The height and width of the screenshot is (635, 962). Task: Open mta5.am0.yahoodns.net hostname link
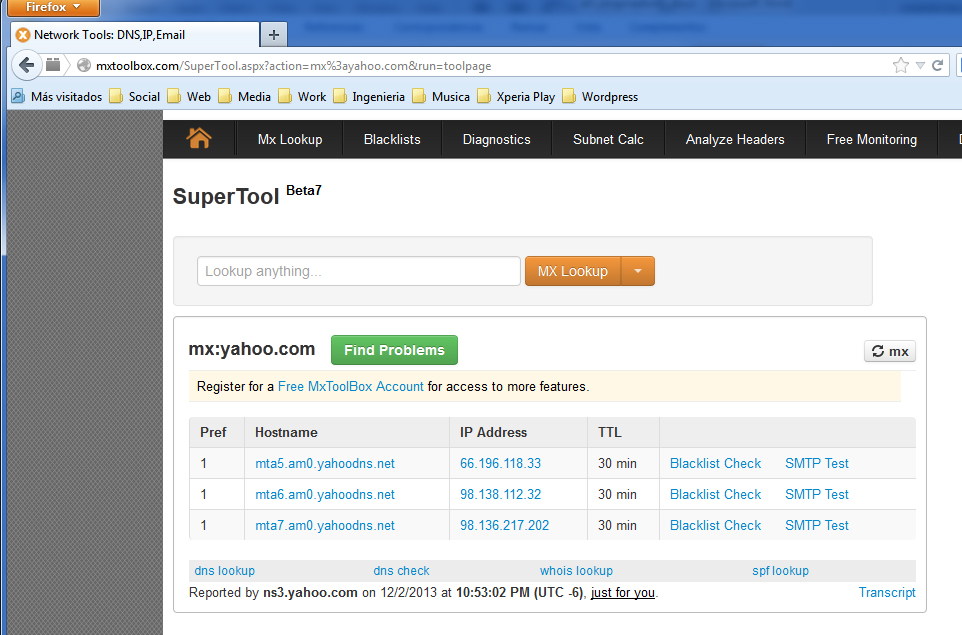pyautogui.click(x=325, y=463)
